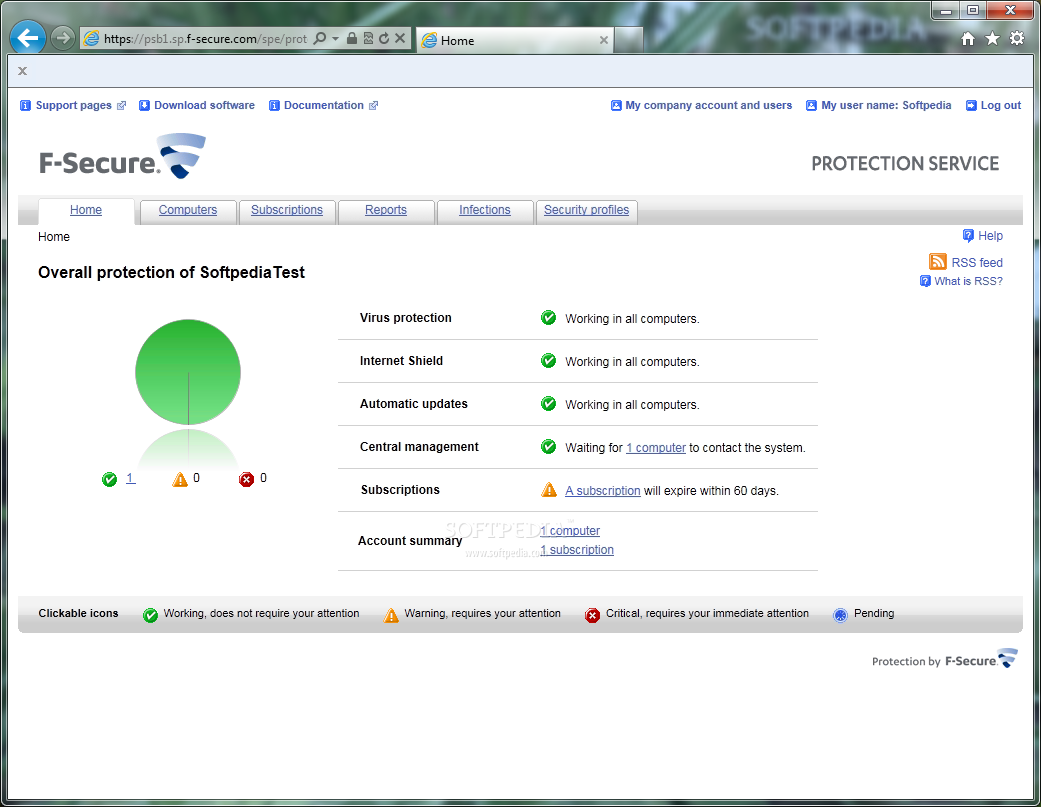1041x807 pixels.
Task: Open Support pages link
Action: [74, 106]
